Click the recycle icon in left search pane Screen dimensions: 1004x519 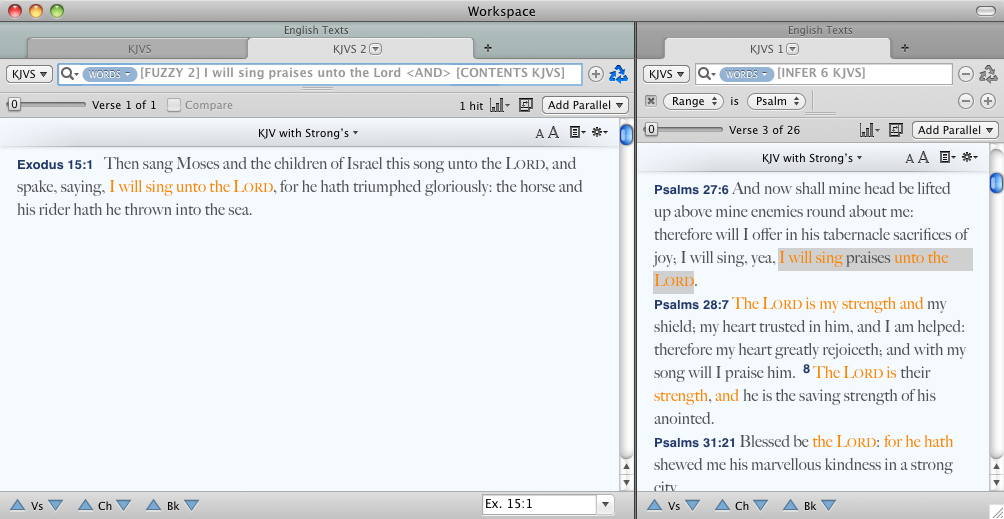click(619, 73)
